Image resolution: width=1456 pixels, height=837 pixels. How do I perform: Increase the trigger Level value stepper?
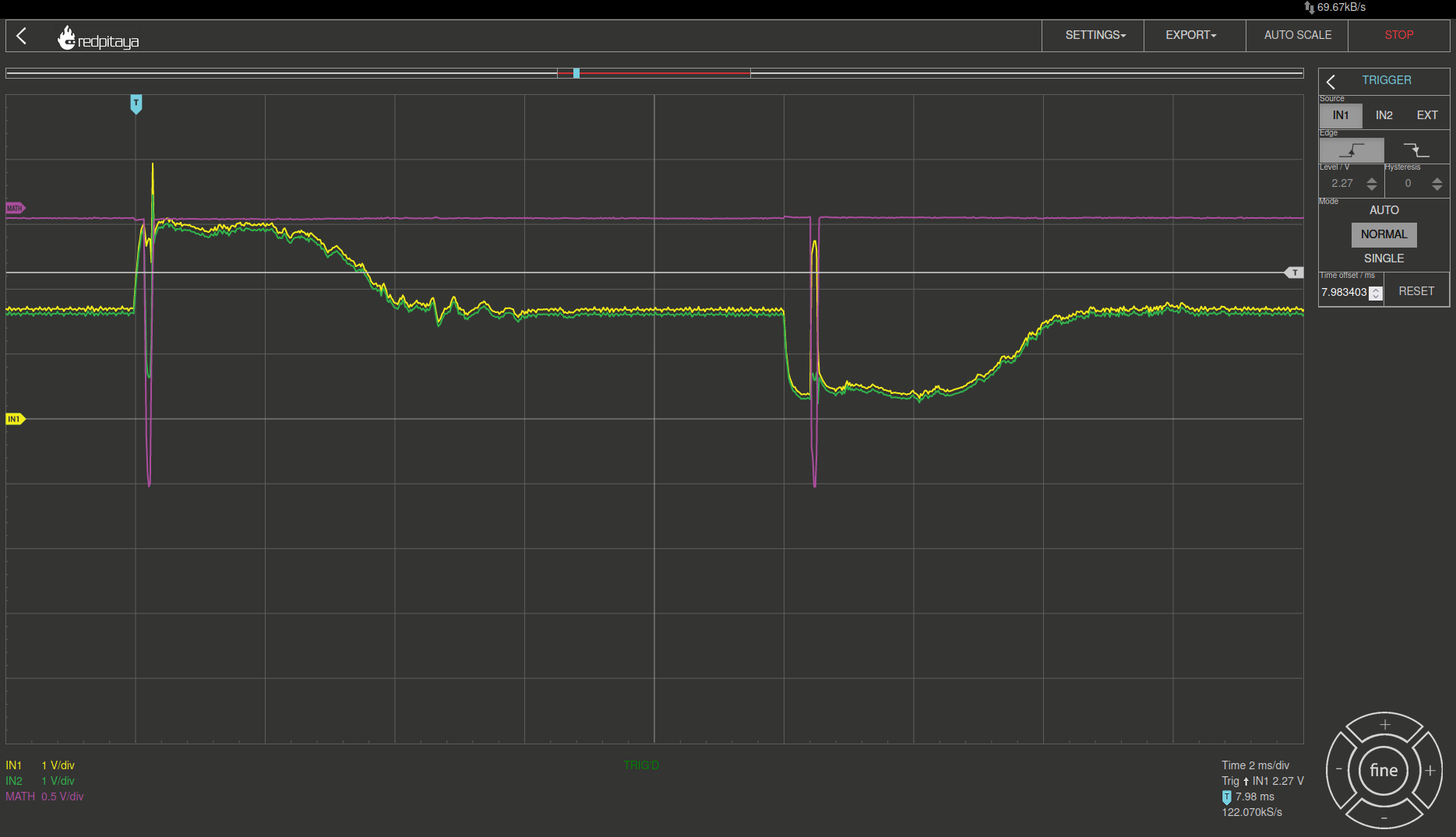tap(1372, 180)
